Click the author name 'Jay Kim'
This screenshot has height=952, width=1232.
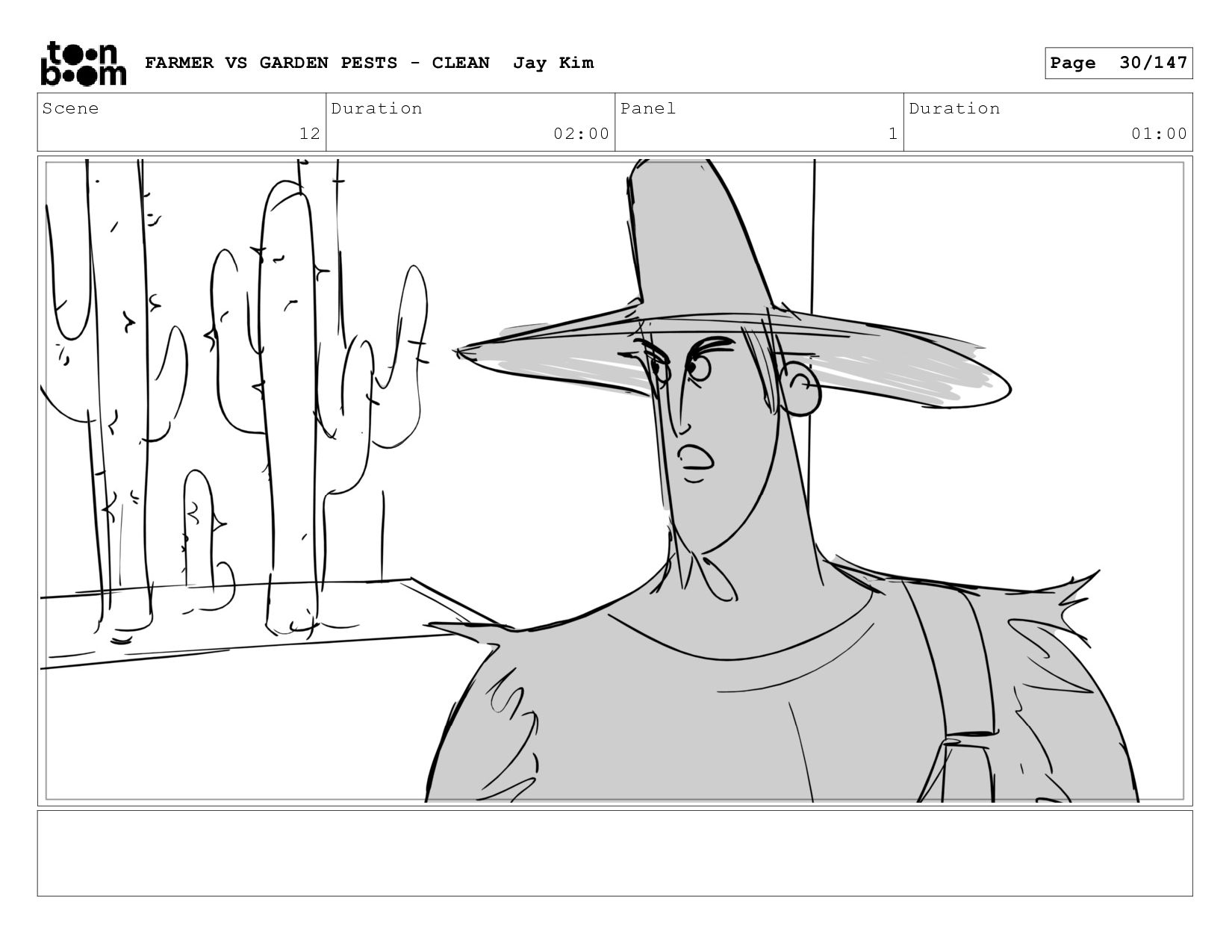click(x=553, y=63)
